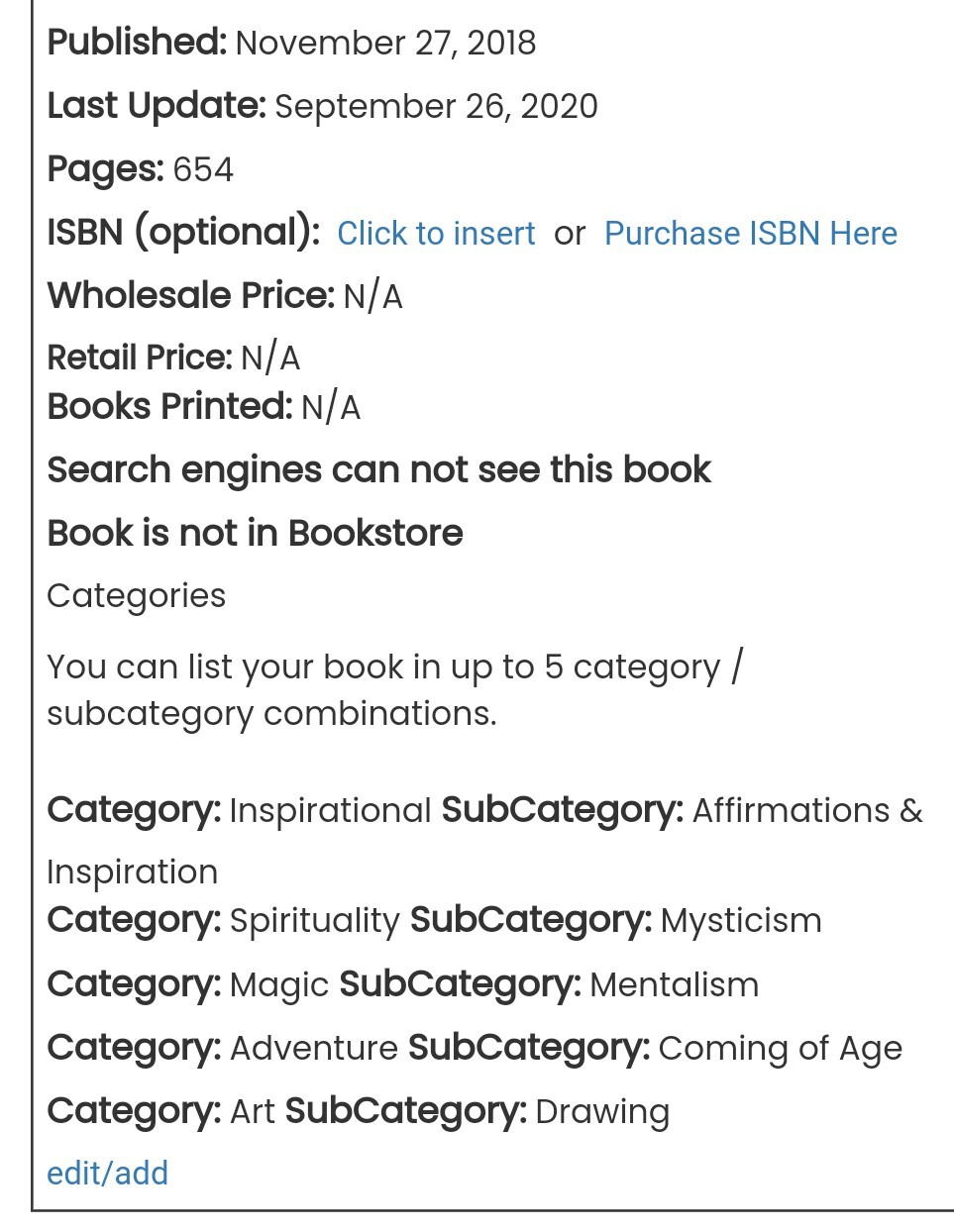This screenshot has height=1232, width=954.
Task: Click the 'Click to insert' ISBN link
Action: [x=436, y=234]
